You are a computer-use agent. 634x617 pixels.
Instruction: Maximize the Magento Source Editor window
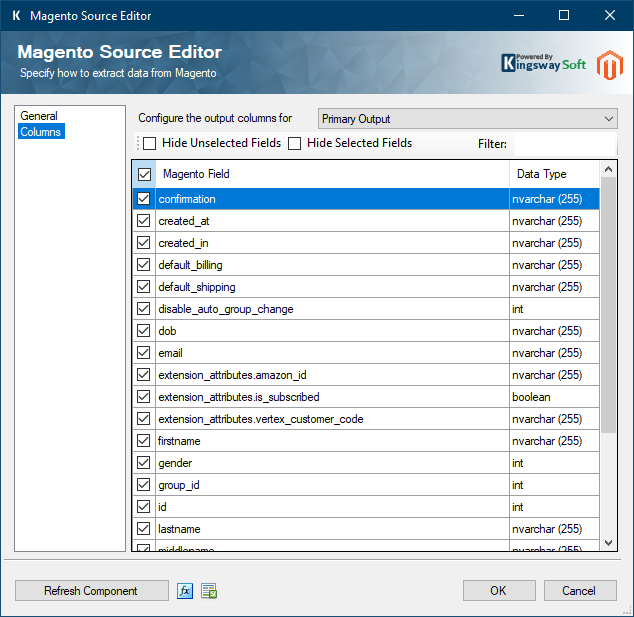(x=564, y=15)
